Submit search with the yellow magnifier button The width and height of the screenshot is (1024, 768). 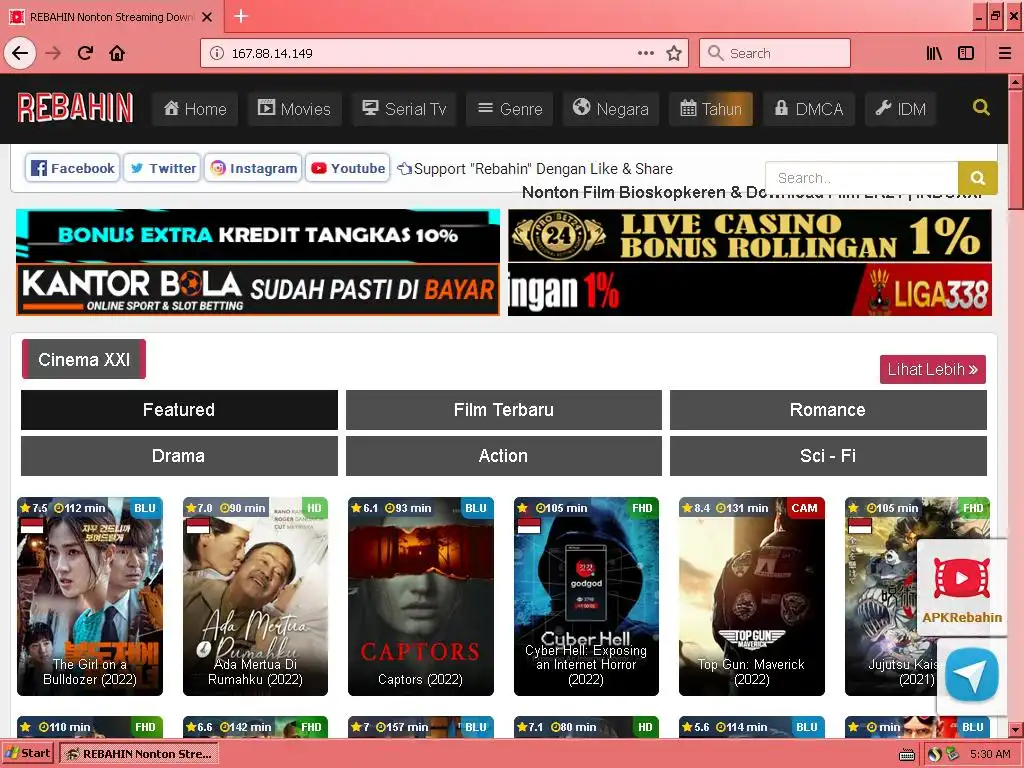pyautogui.click(x=978, y=178)
